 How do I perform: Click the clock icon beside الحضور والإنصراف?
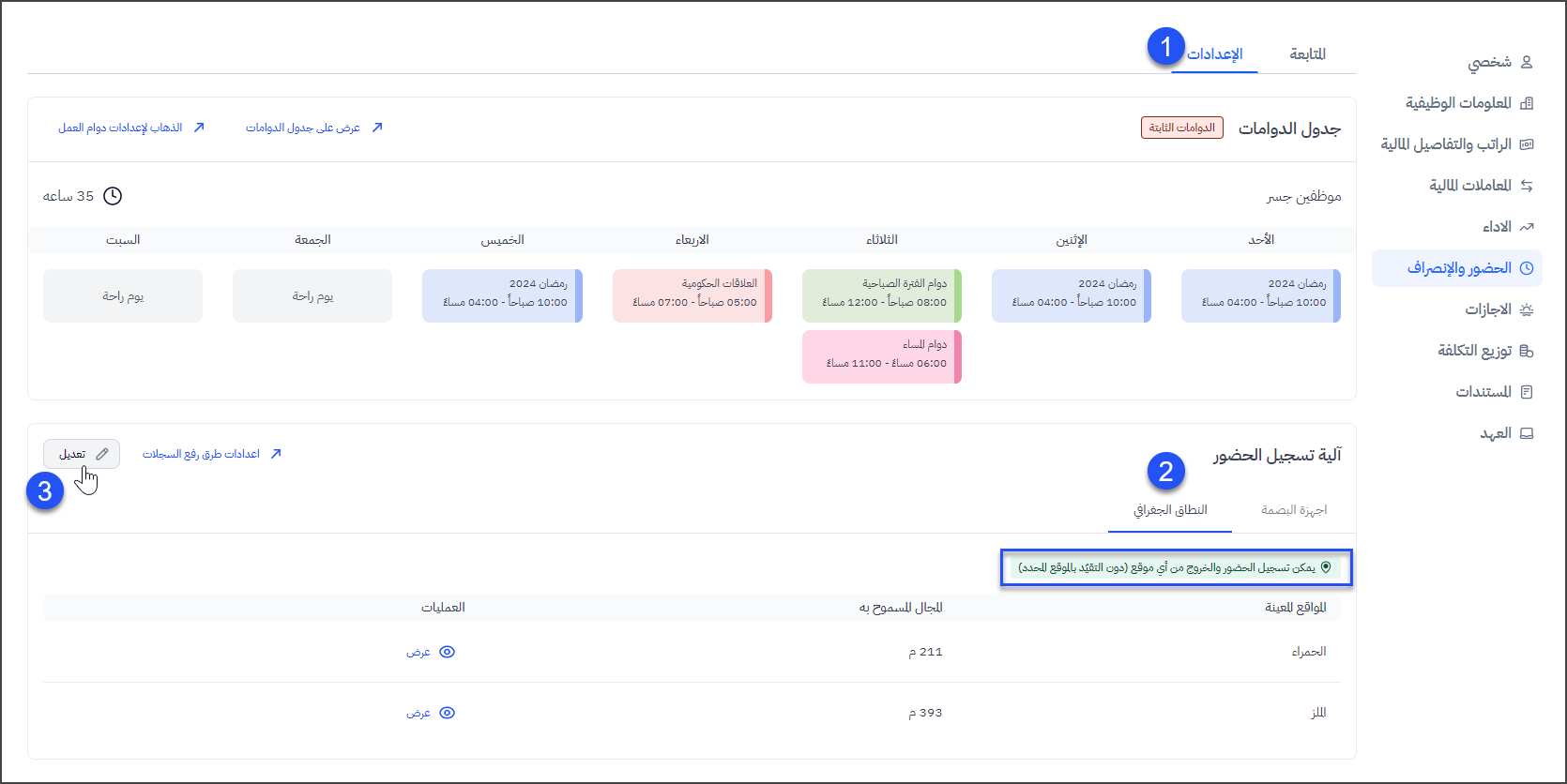click(x=1527, y=268)
